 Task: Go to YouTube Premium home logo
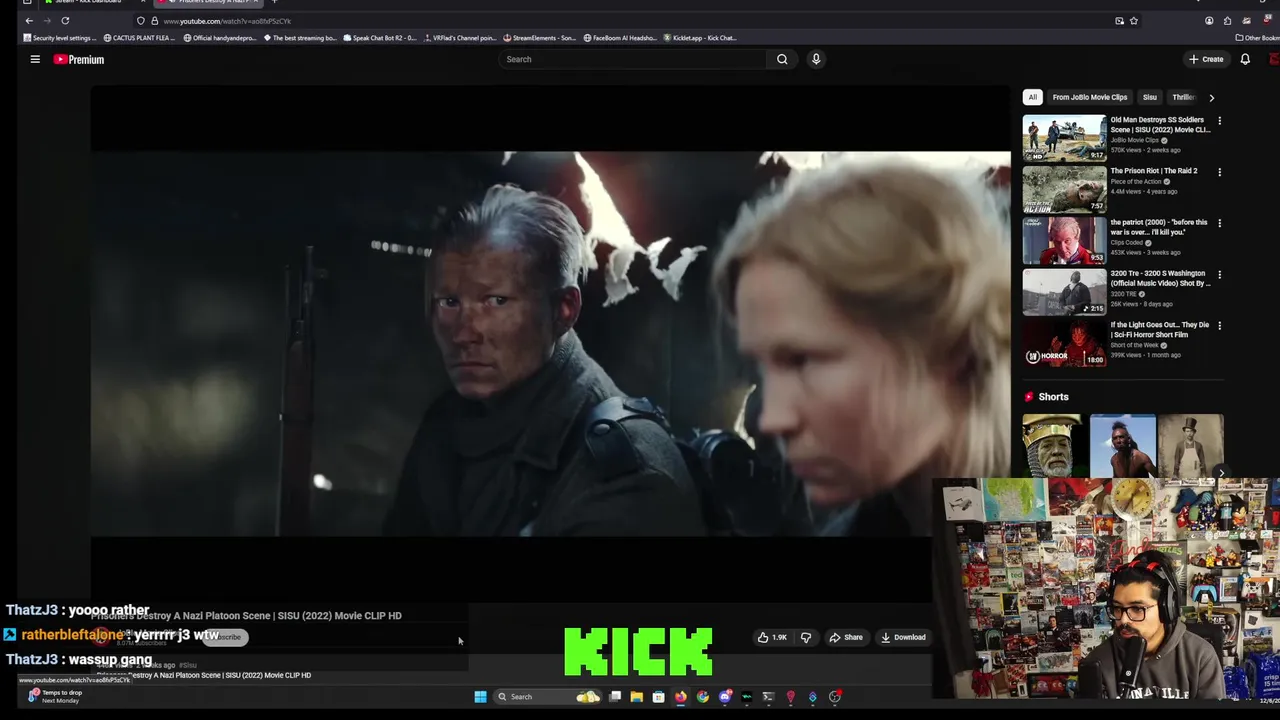tap(79, 59)
